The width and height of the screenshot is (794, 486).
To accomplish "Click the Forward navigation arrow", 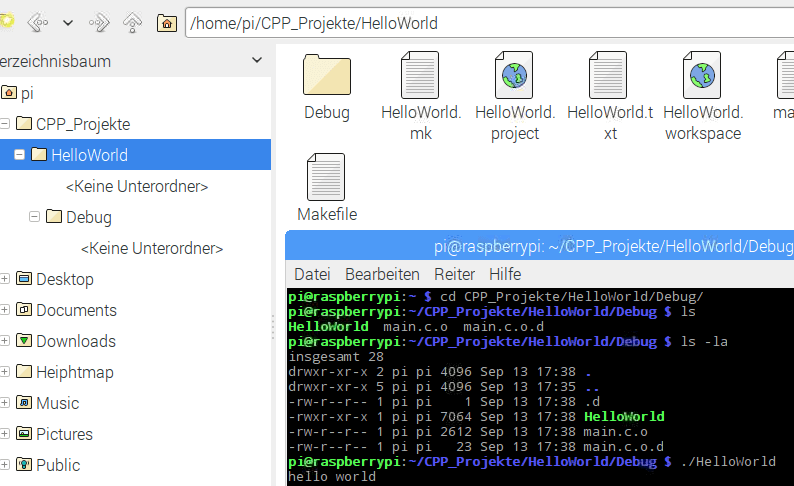I will (99, 22).
